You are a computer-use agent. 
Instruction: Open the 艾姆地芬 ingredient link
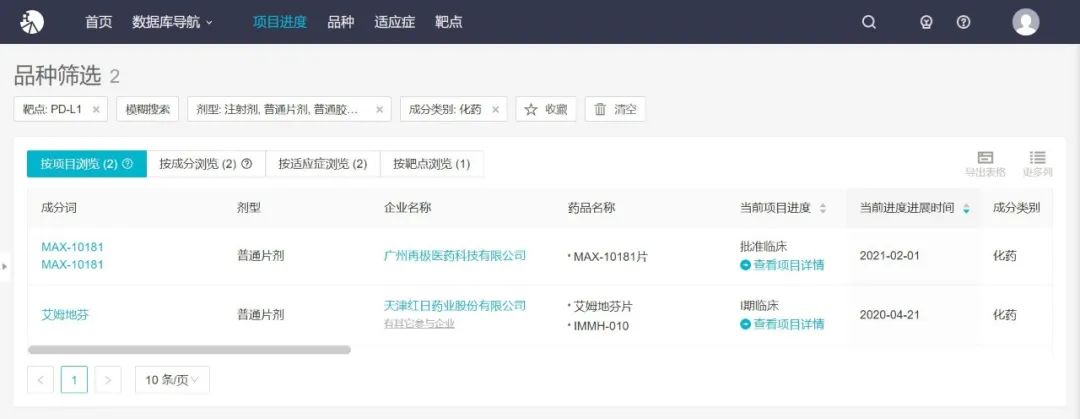(65, 315)
